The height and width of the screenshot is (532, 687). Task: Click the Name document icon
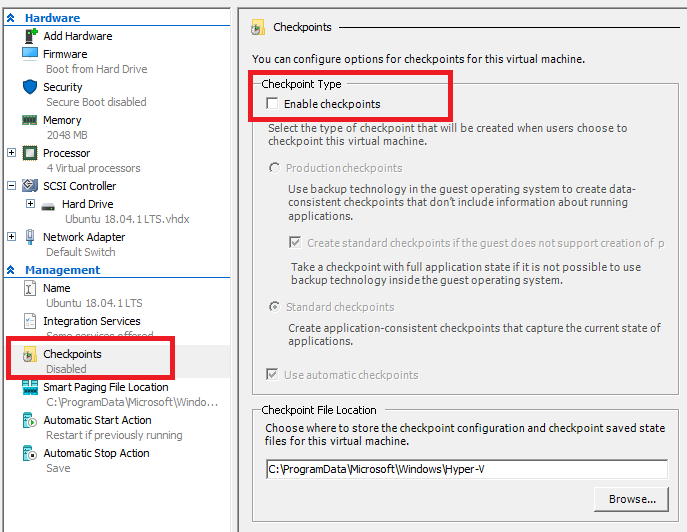[30, 288]
